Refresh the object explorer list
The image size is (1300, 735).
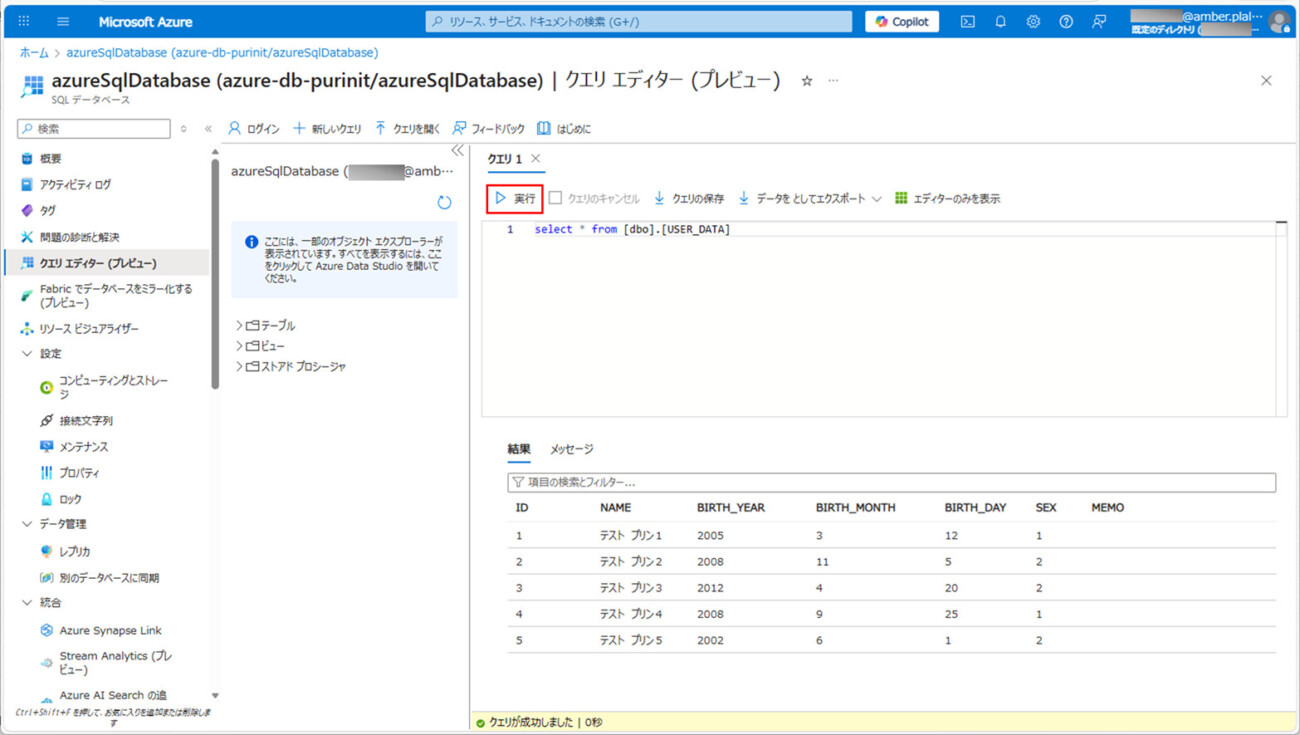(x=444, y=202)
